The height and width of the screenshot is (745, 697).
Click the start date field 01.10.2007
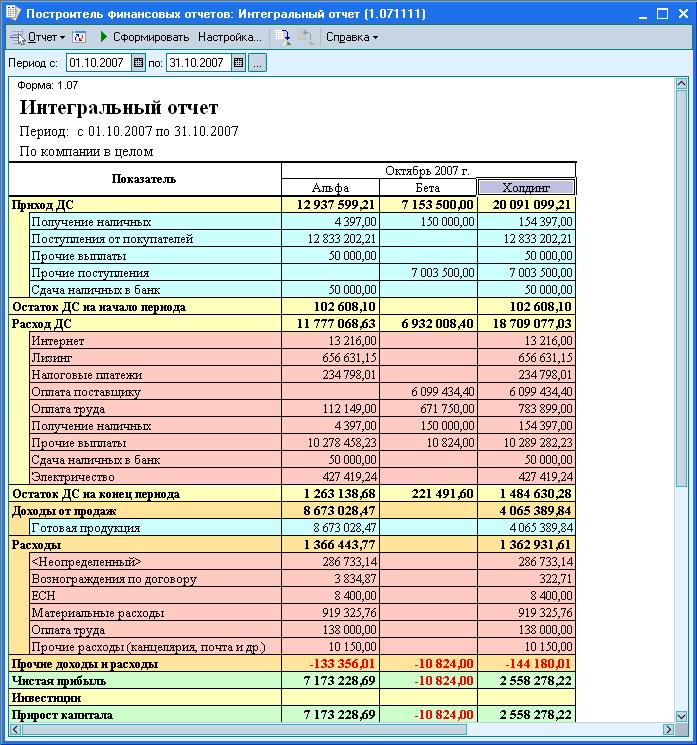98,63
